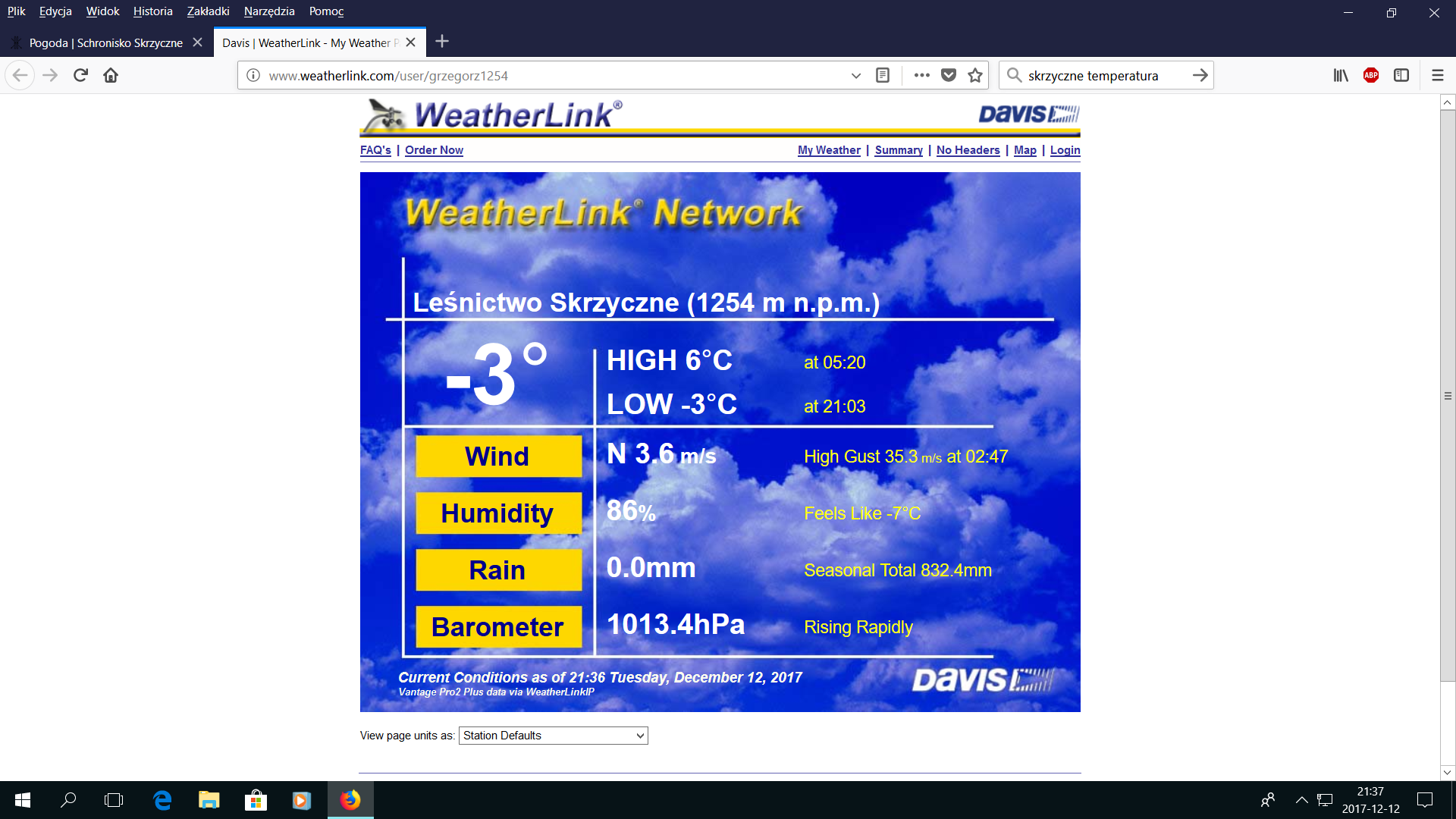The image size is (1456, 819).
Task: Click the yellow Wind label
Action: coord(498,457)
